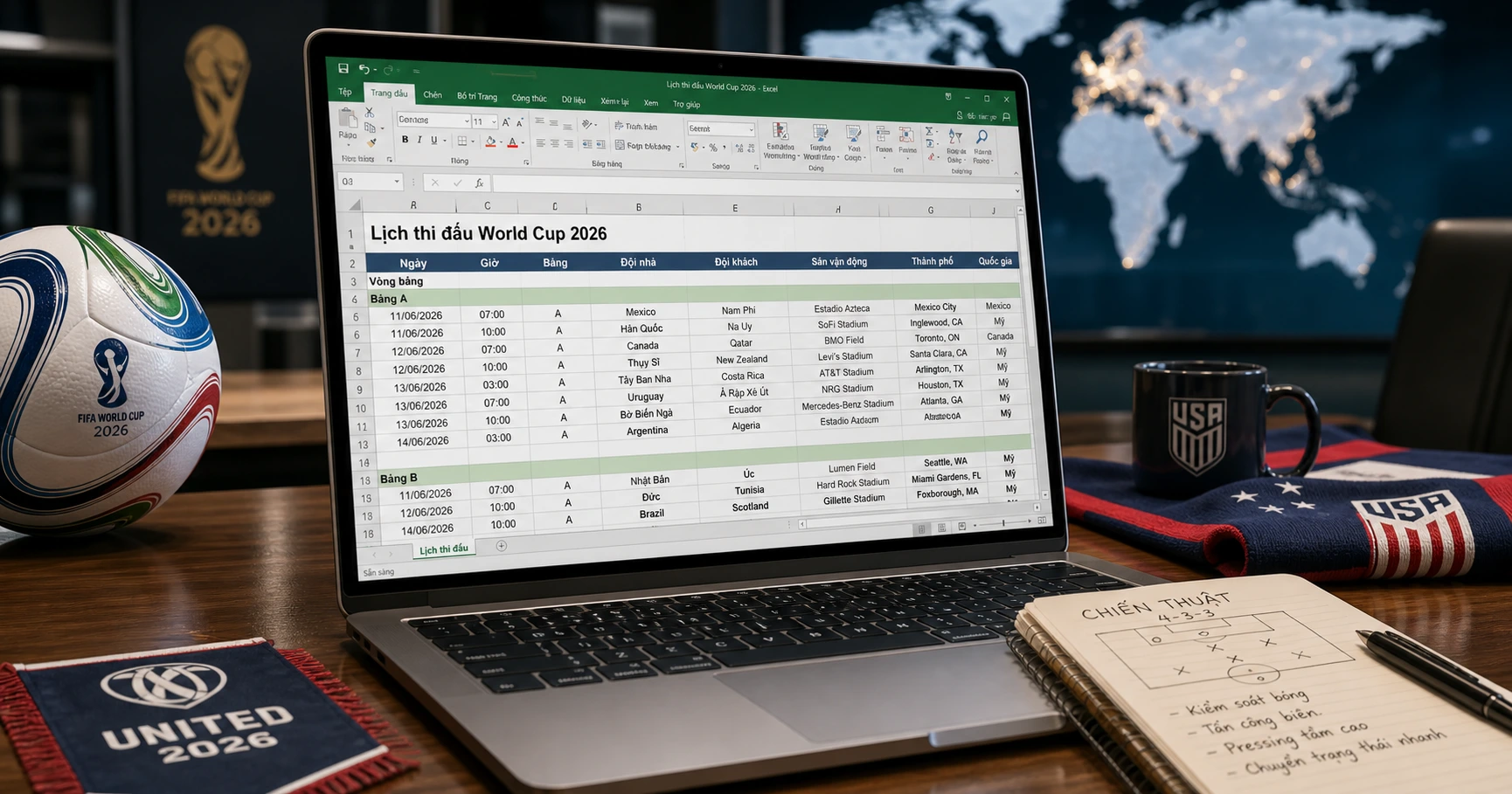Open the fill color dropdown arrow
This screenshot has width=1512, height=794.
[501, 142]
